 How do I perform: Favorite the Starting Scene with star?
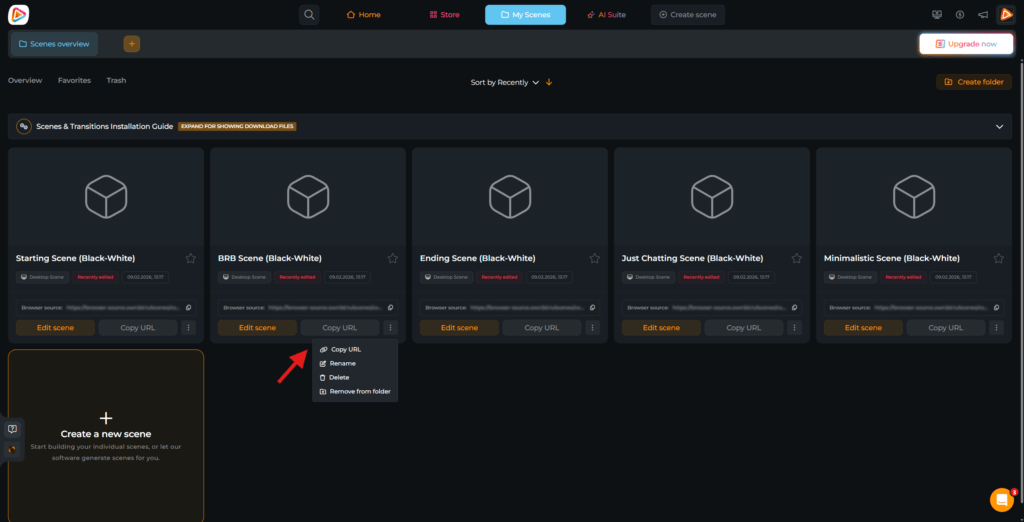click(190, 258)
